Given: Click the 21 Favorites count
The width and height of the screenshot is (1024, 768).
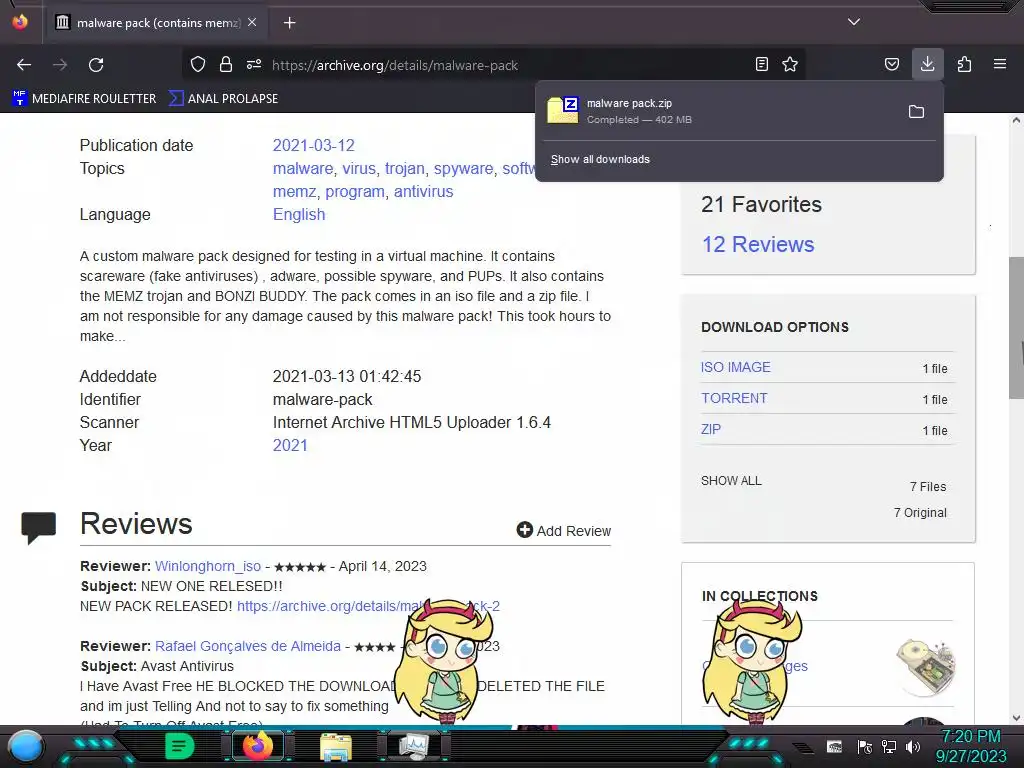Looking at the screenshot, I should pyautogui.click(x=761, y=204).
